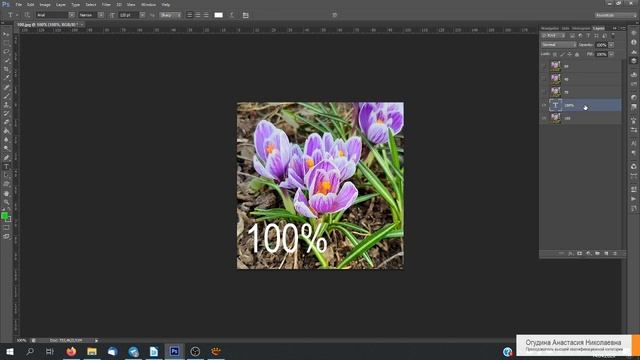The height and width of the screenshot is (360, 640).
Task: Select the Hand tool
Action: coord(7,193)
